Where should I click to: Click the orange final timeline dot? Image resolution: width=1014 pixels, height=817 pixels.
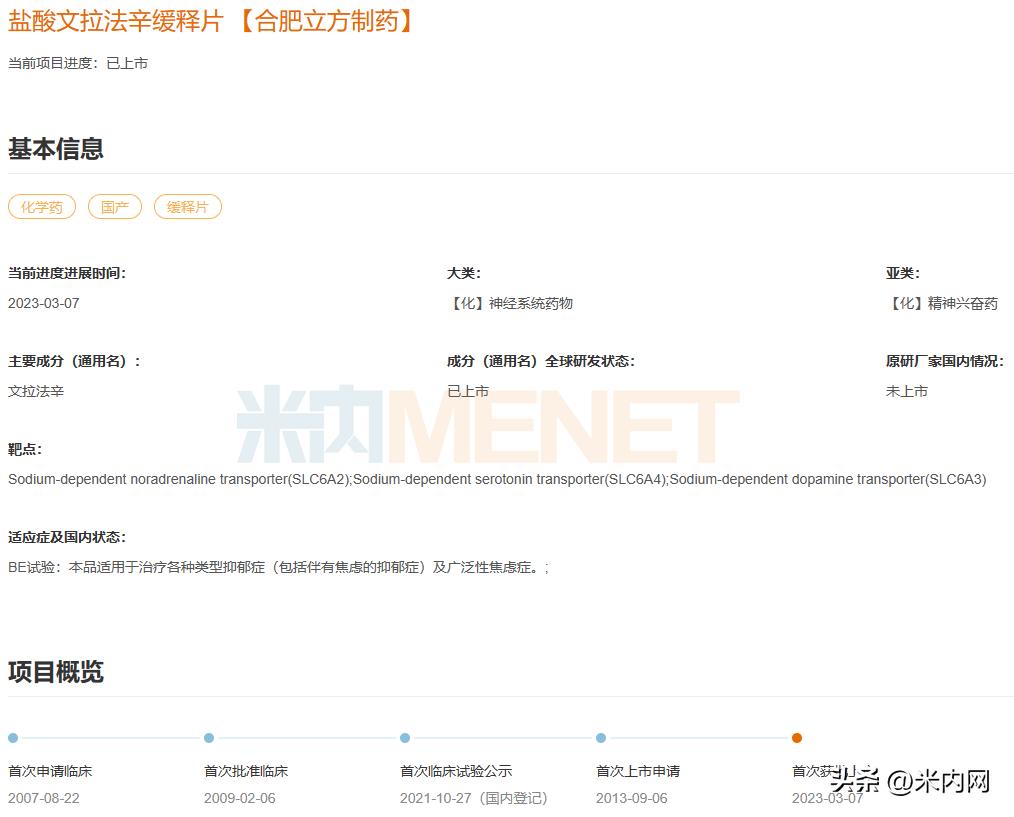point(797,738)
